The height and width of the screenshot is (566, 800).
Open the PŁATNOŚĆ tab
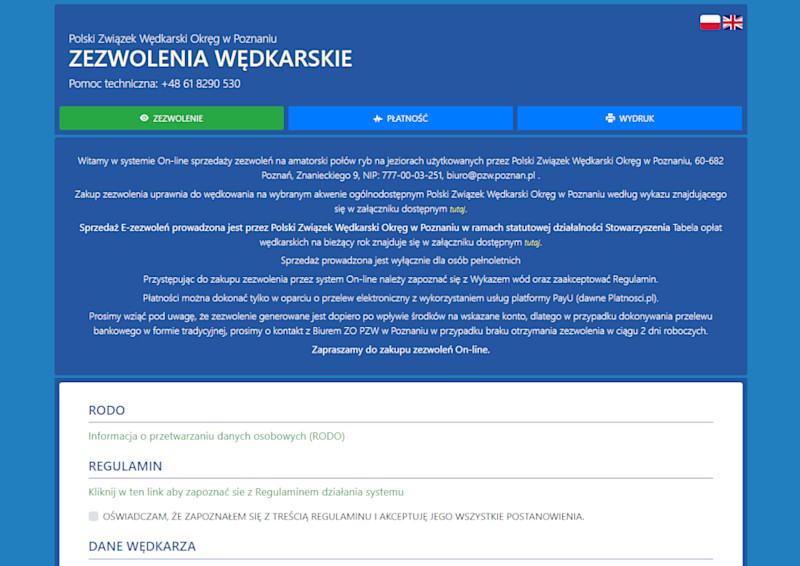pyautogui.click(x=401, y=118)
